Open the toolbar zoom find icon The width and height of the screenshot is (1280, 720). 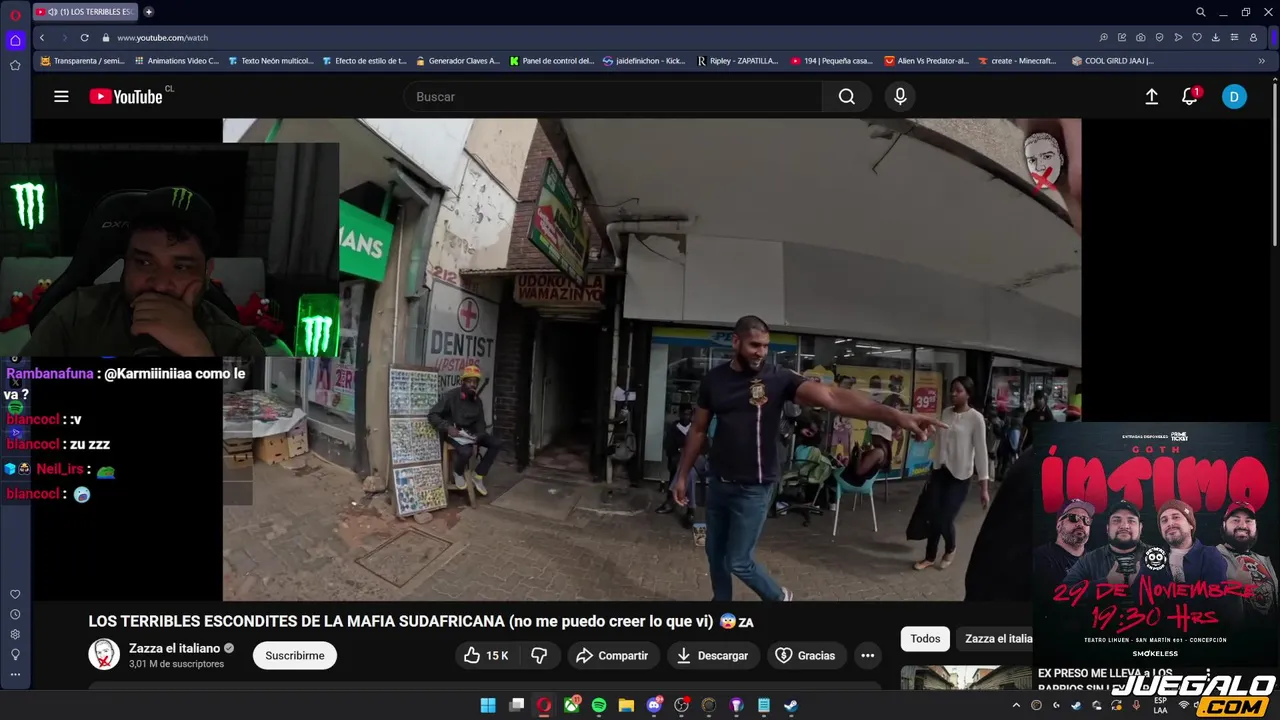click(1104, 37)
